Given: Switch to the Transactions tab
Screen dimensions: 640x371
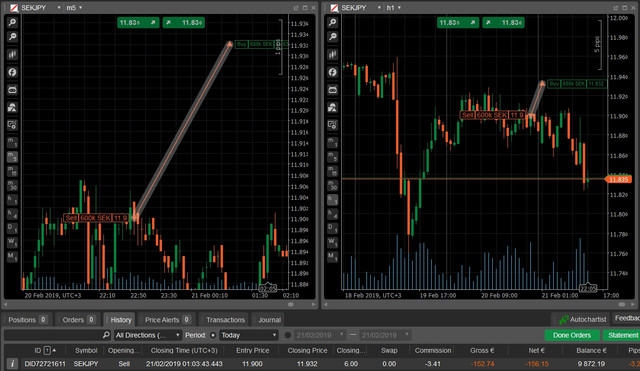Looking at the screenshot, I should (225, 320).
